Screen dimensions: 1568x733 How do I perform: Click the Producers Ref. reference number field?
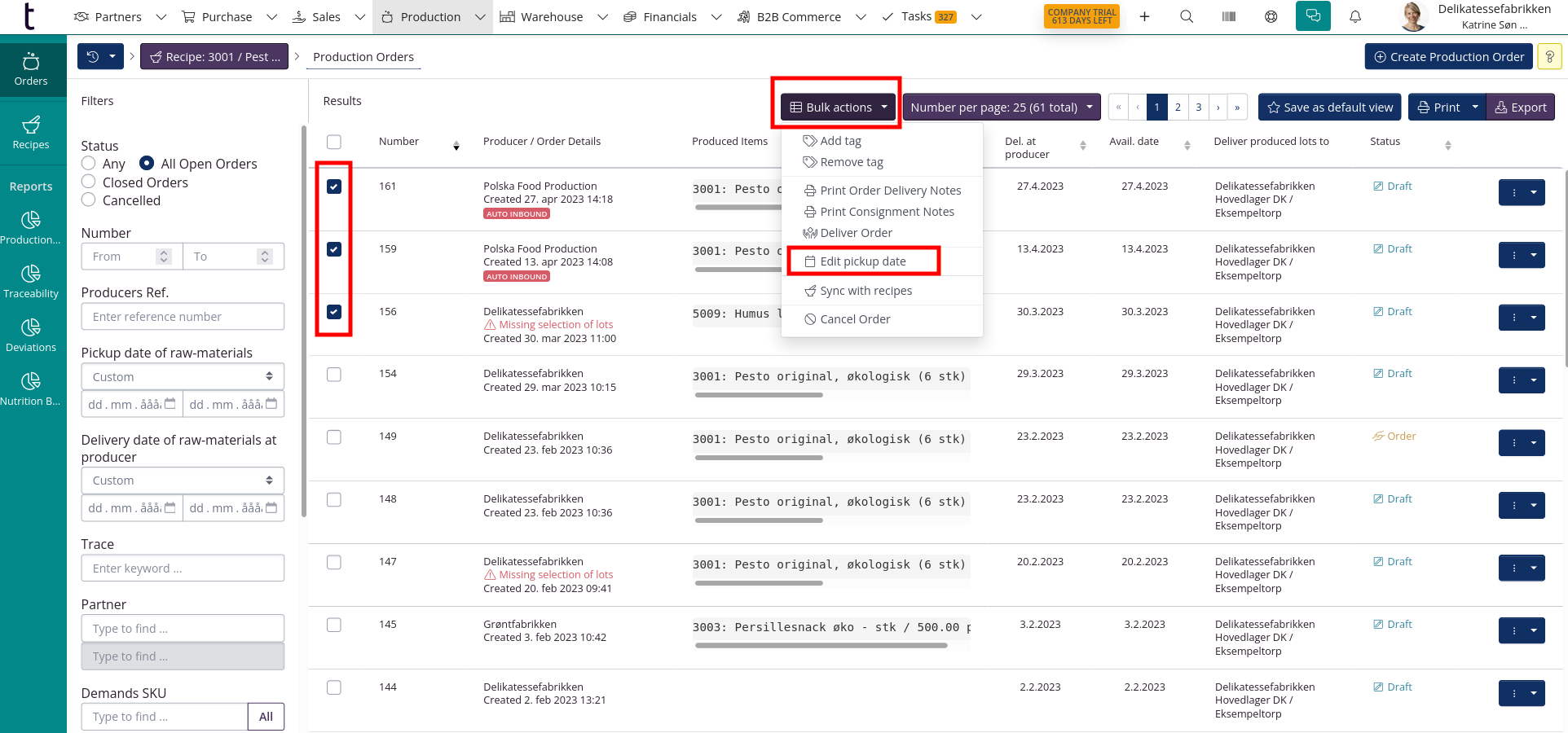click(x=183, y=317)
